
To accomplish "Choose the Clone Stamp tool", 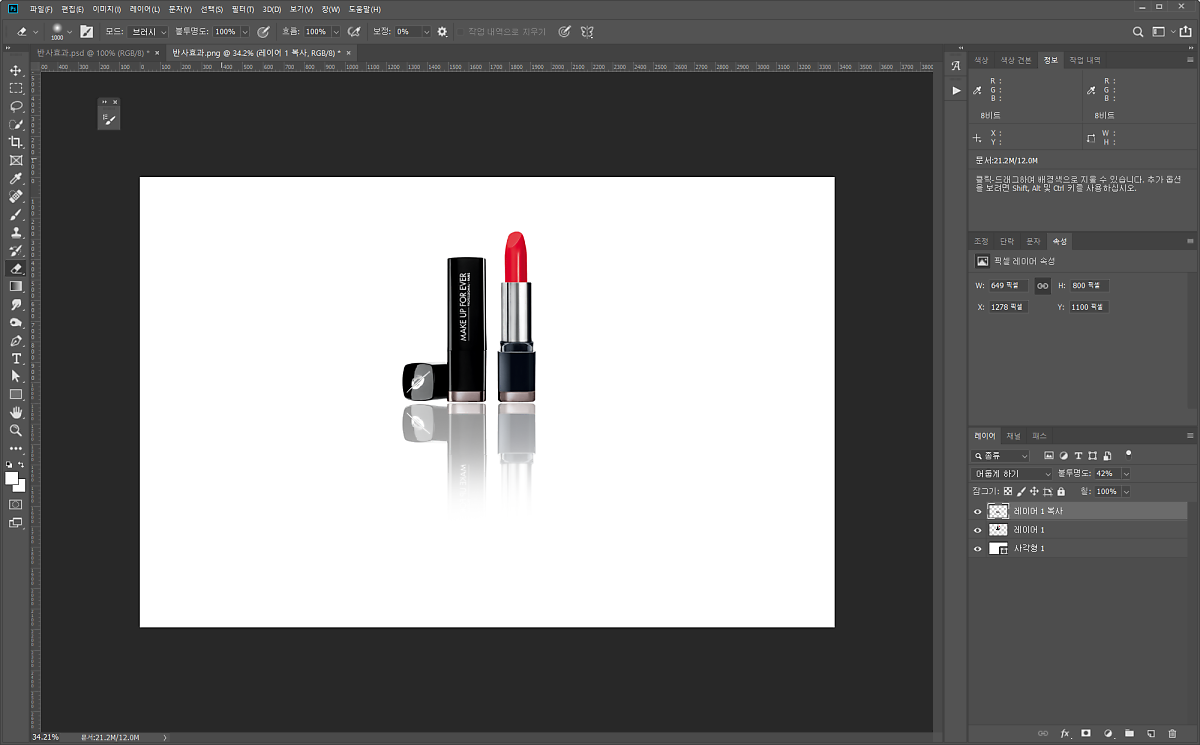I will 16,232.
